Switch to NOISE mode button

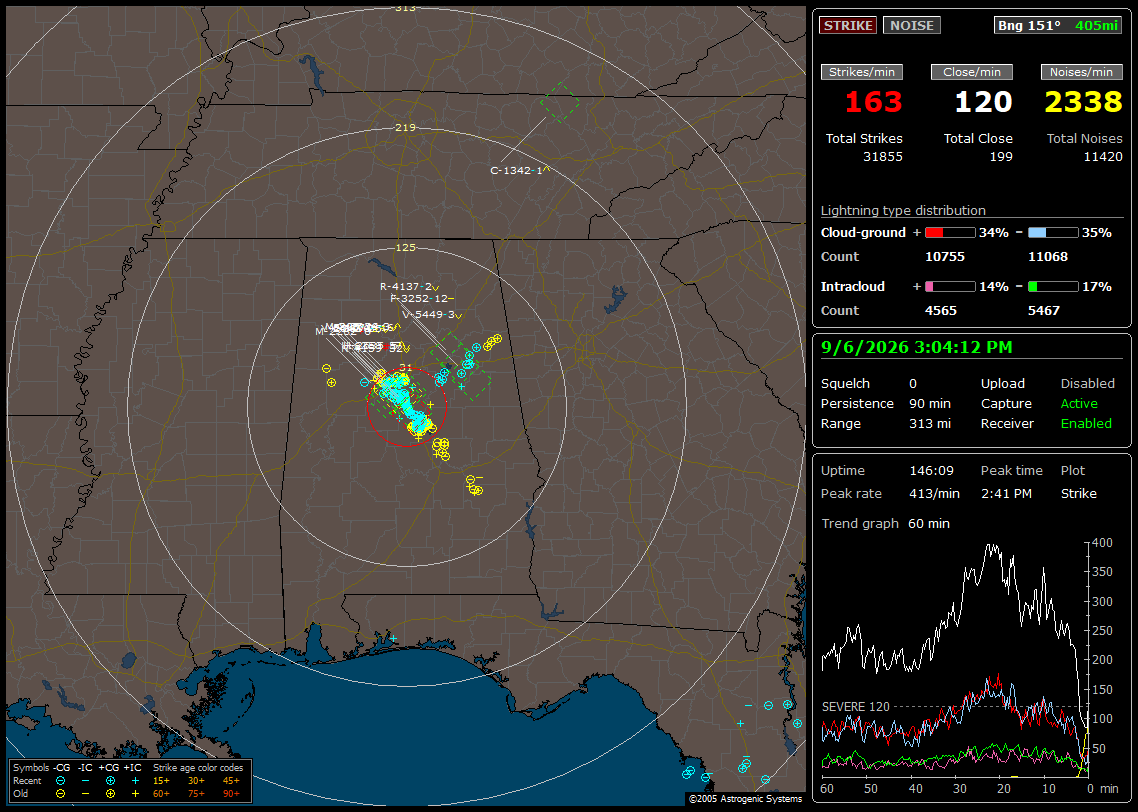click(x=912, y=25)
